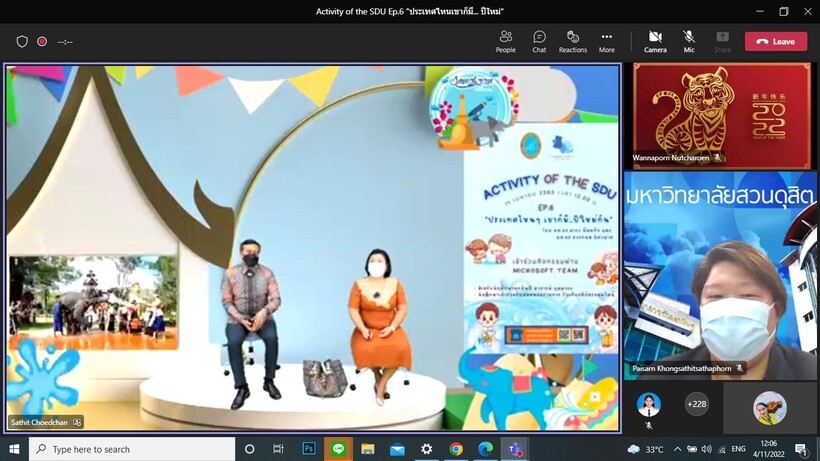Click the Share content icon
The image size is (820, 461).
click(722, 41)
